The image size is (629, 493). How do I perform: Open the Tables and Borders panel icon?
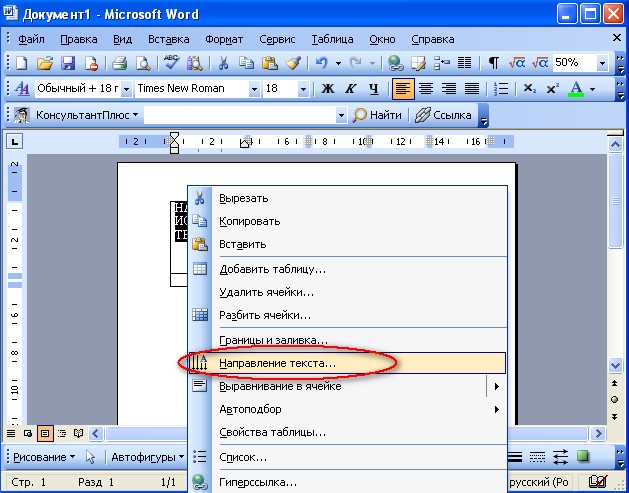[x=419, y=63]
